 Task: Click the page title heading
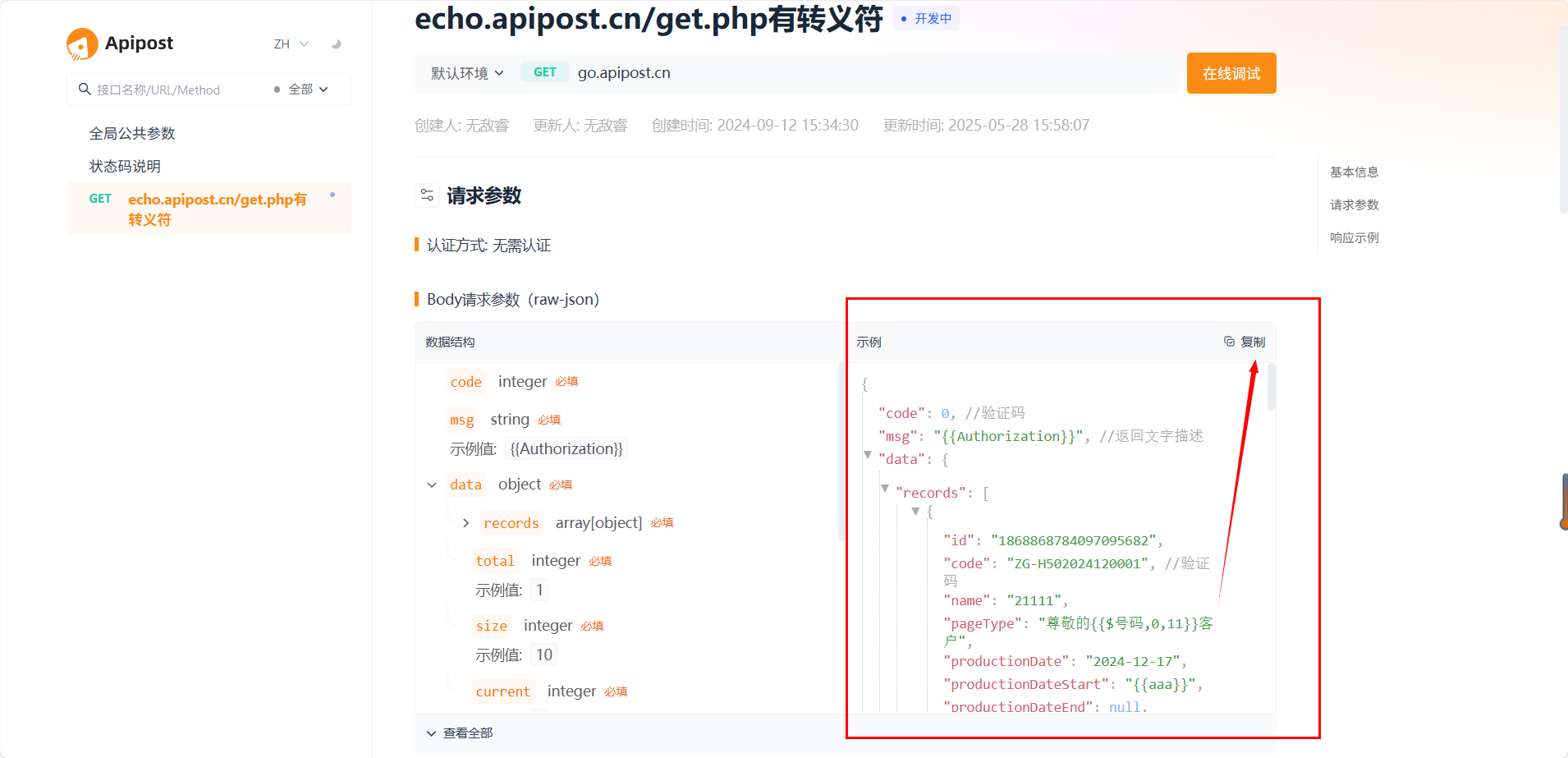(649, 19)
